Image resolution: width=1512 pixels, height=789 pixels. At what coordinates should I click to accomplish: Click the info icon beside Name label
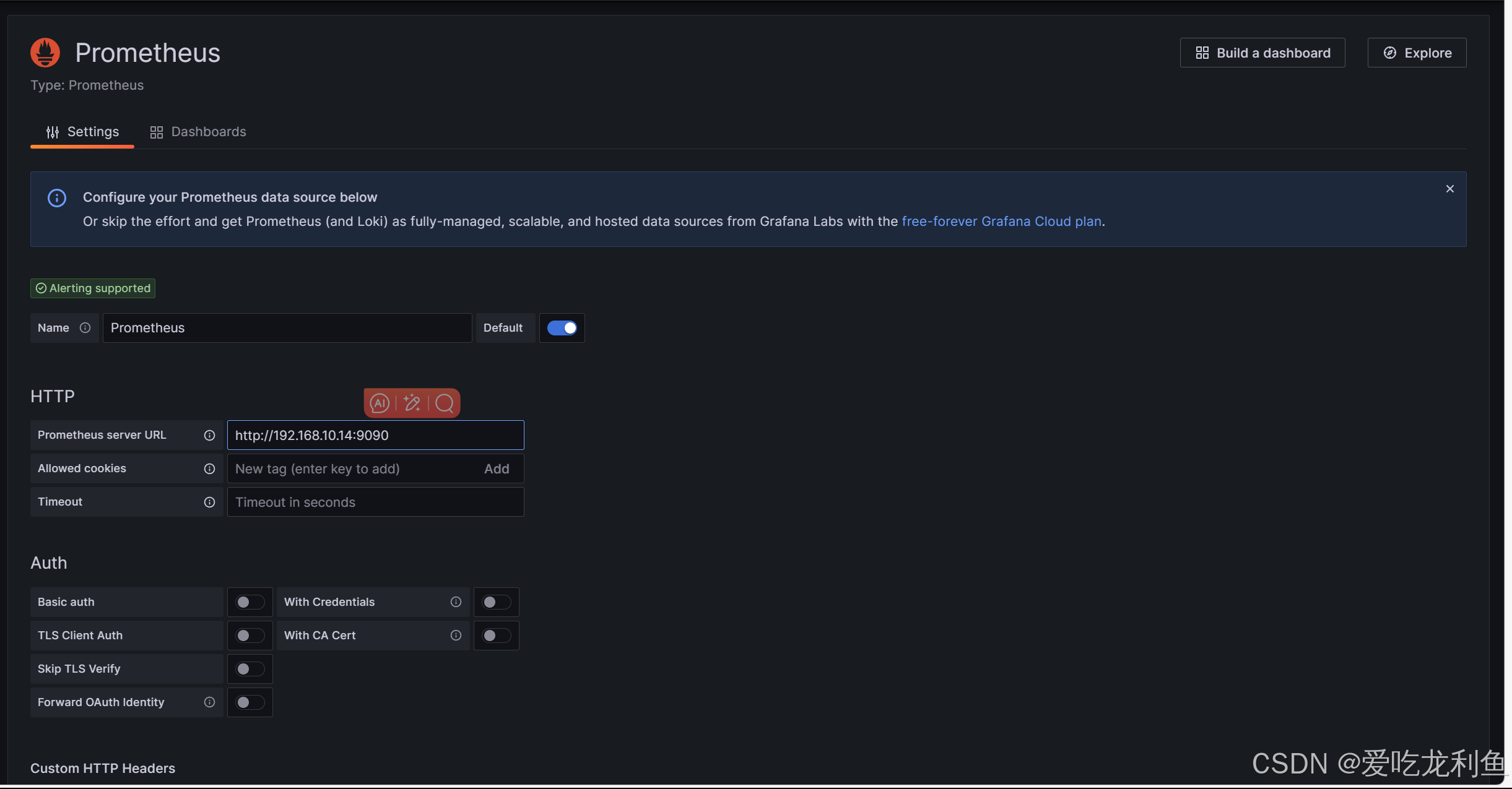pos(85,328)
